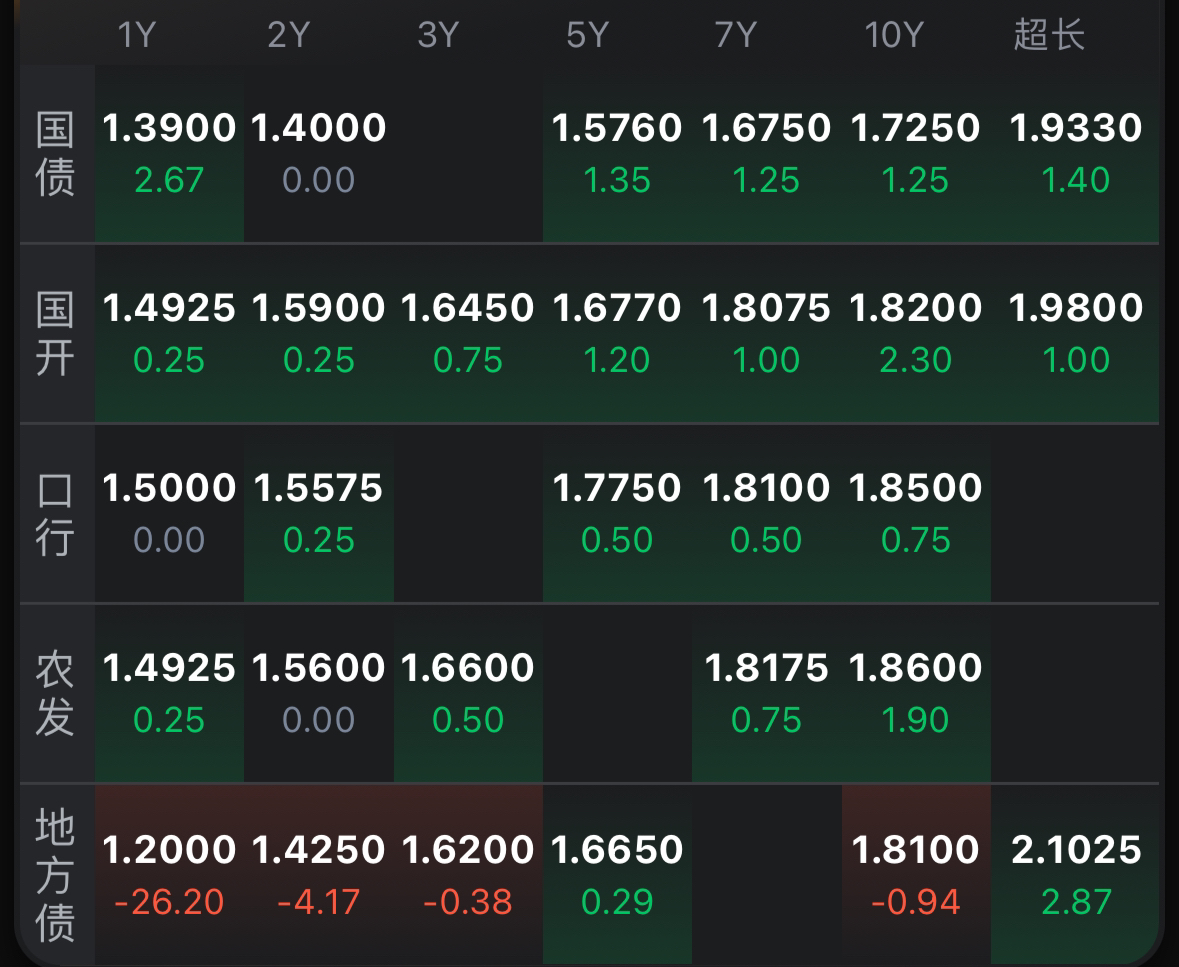
Task: Select the 7Y maturity column header
Action: click(x=735, y=35)
